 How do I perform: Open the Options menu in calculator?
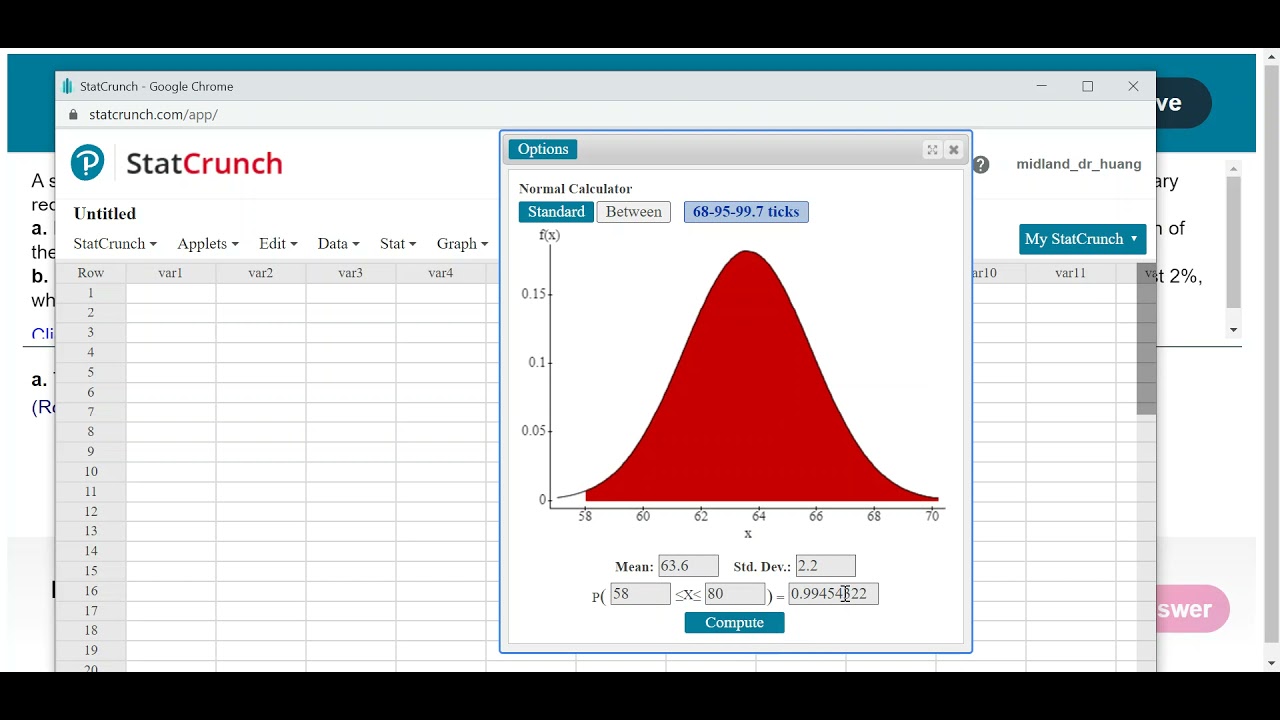543,149
